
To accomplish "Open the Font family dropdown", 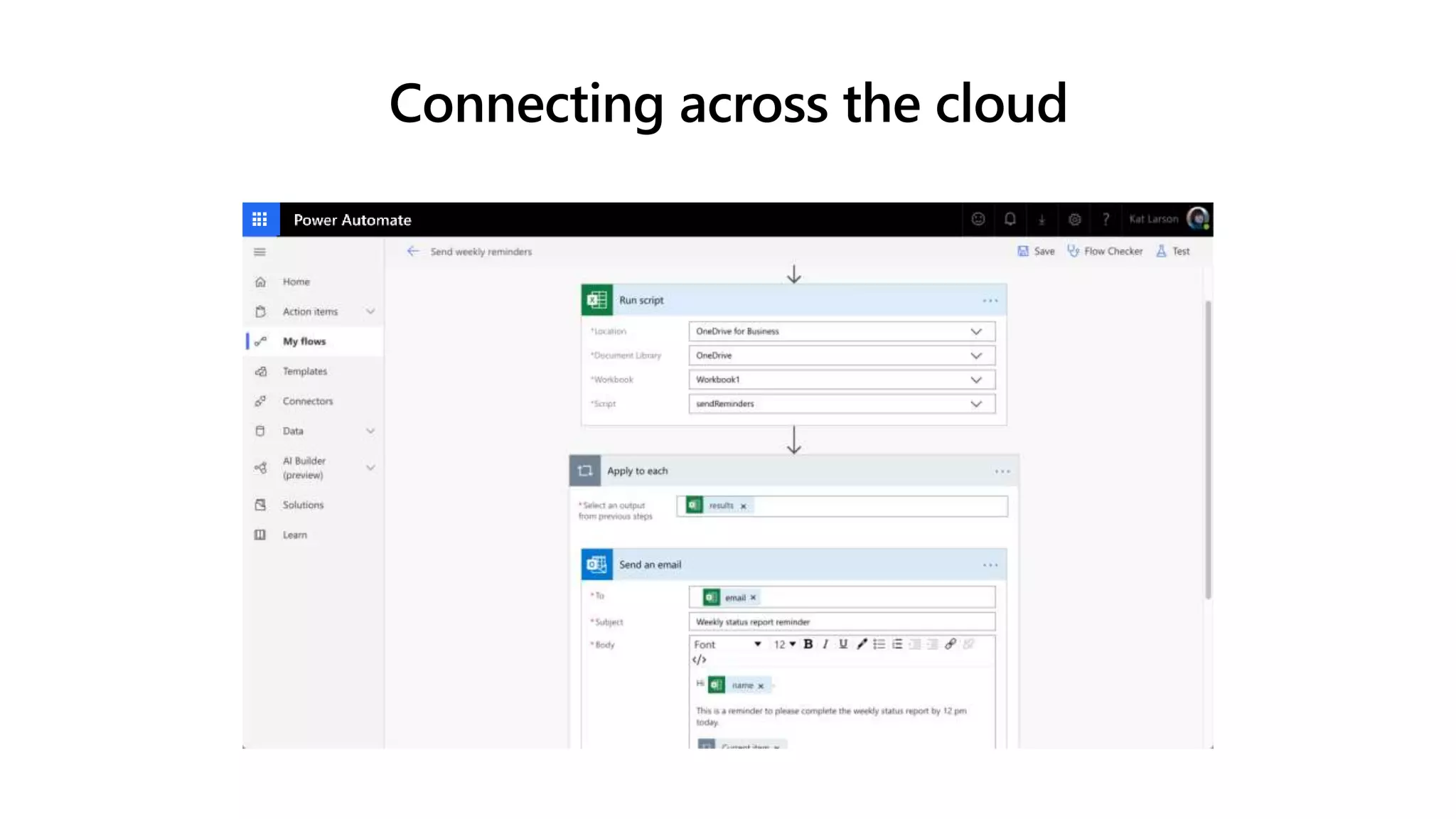I will [727, 644].
